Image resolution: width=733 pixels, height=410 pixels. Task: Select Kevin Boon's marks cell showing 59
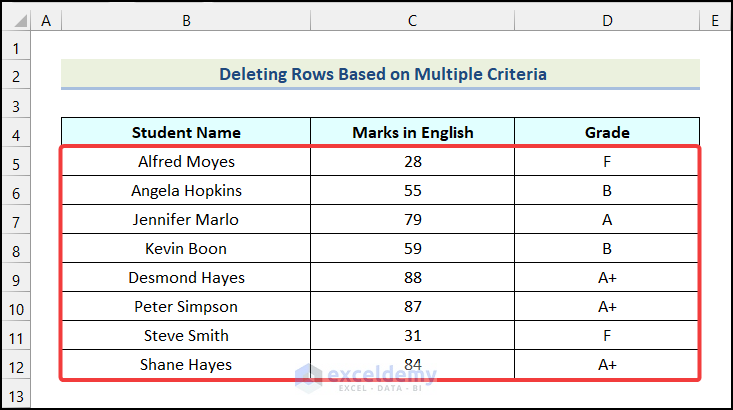[412, 249]
